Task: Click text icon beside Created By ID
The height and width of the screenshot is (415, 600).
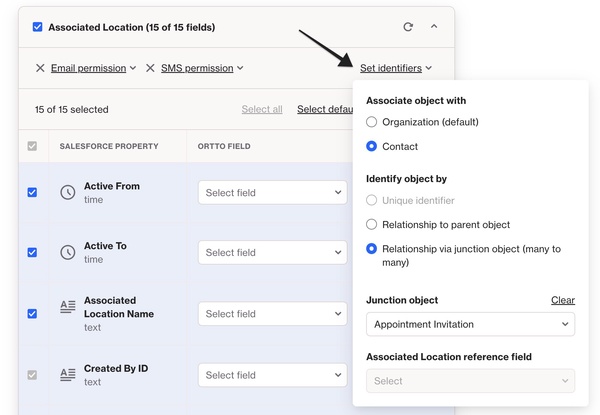Action: (68, 375)
